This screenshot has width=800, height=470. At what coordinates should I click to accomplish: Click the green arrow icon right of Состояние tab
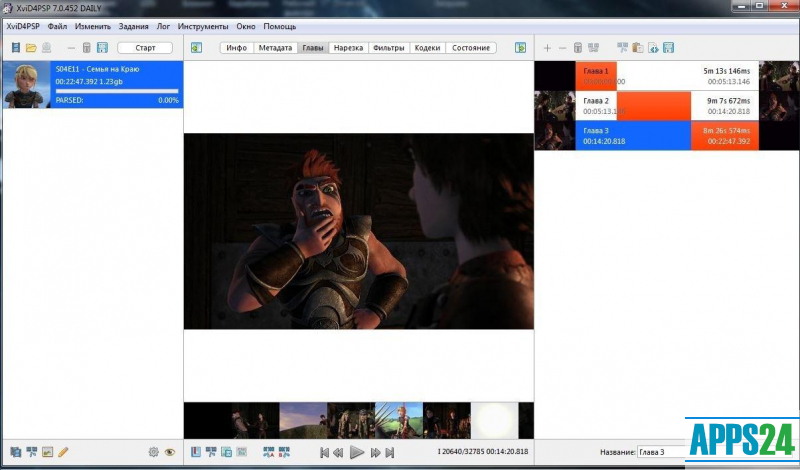(x=520, y=47)
